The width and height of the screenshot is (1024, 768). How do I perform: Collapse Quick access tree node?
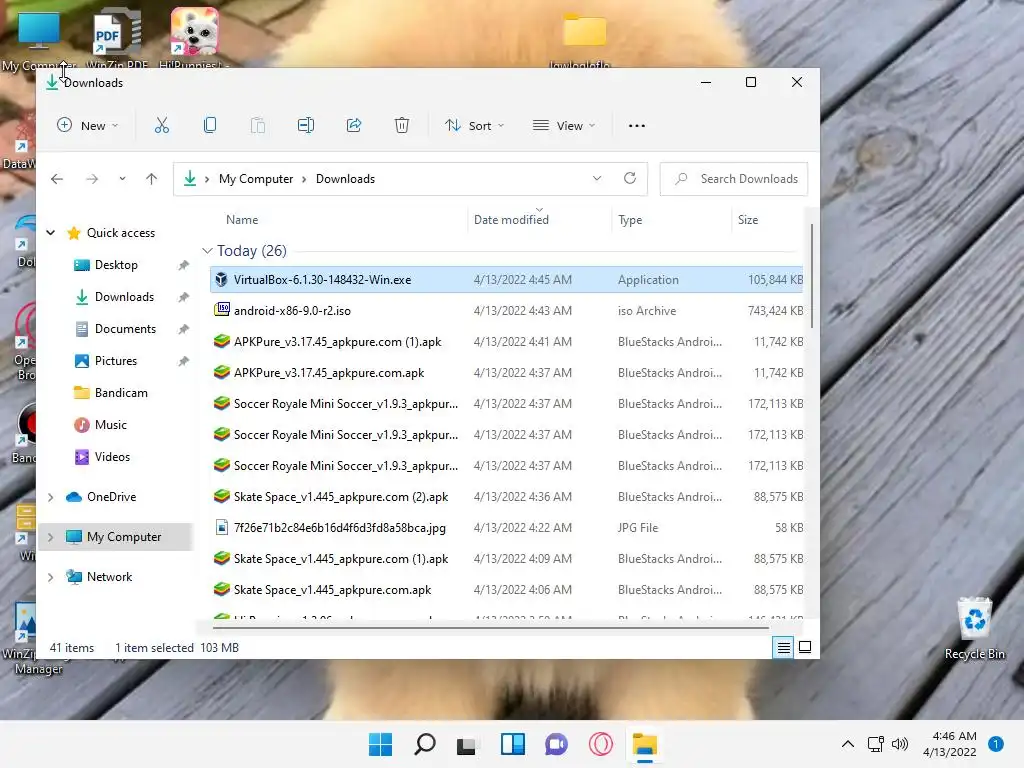[50, 232]
